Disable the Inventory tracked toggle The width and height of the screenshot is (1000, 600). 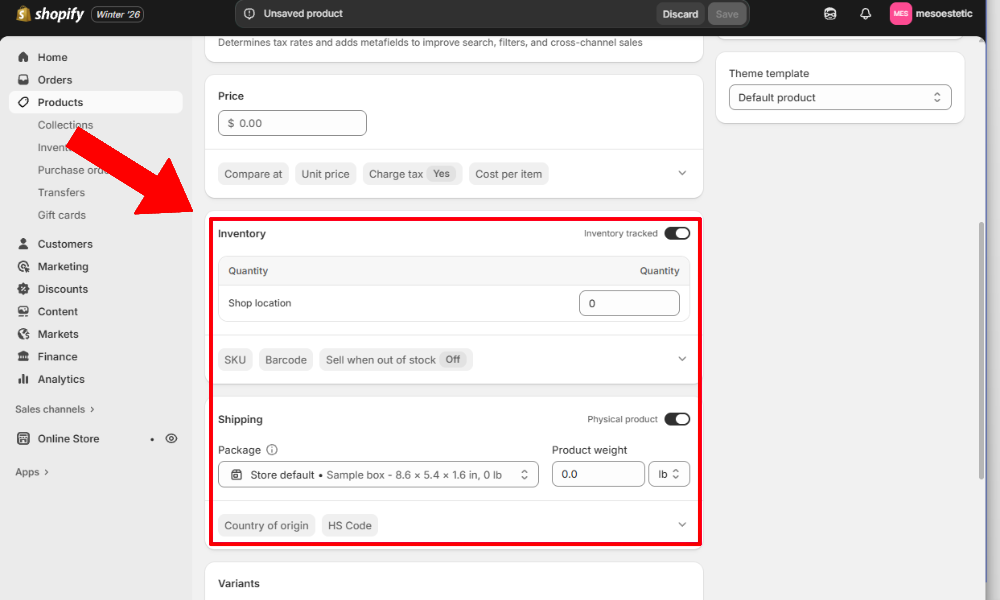677,233
